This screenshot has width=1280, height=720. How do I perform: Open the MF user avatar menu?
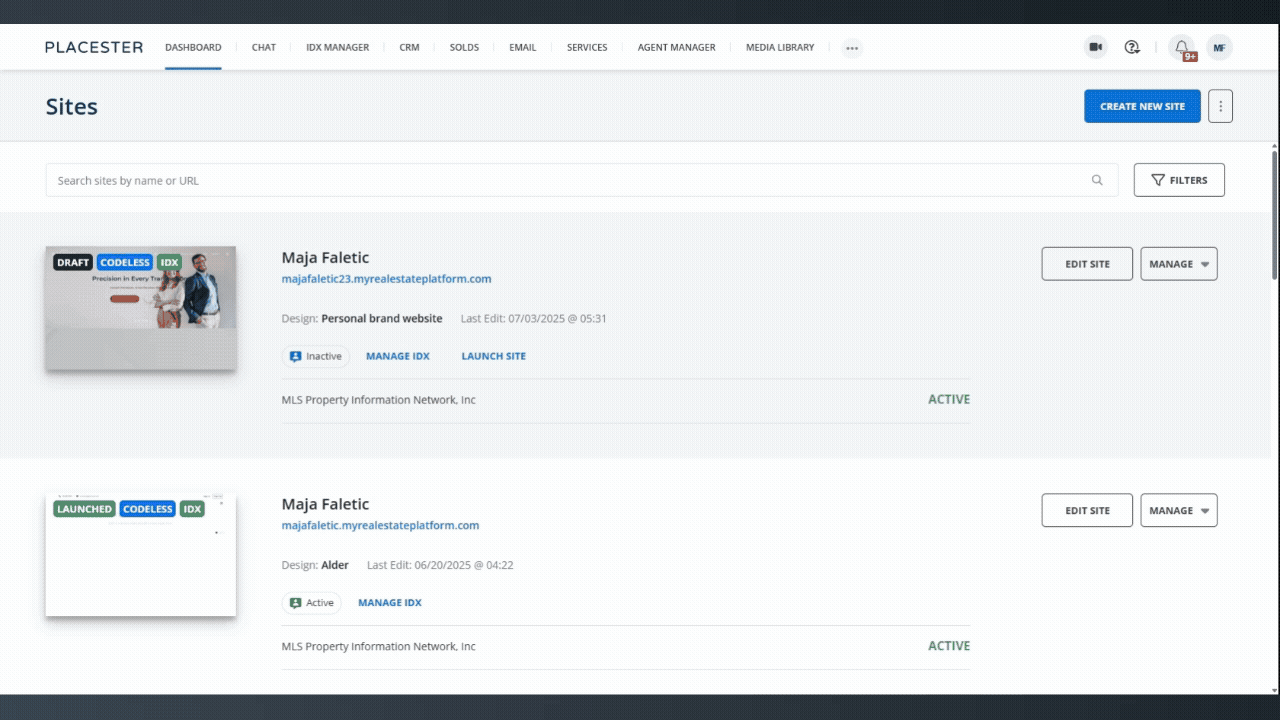tap(1219, 47)
